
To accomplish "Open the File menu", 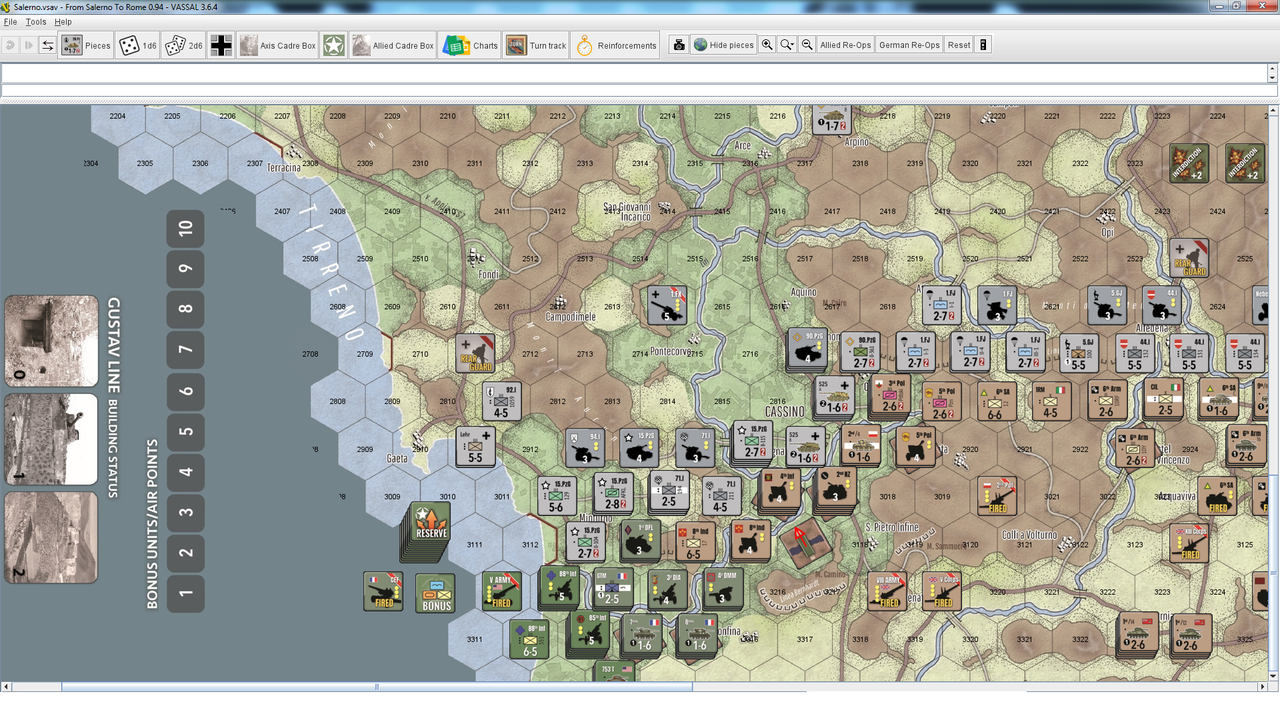I will click(x=10, y=22).
